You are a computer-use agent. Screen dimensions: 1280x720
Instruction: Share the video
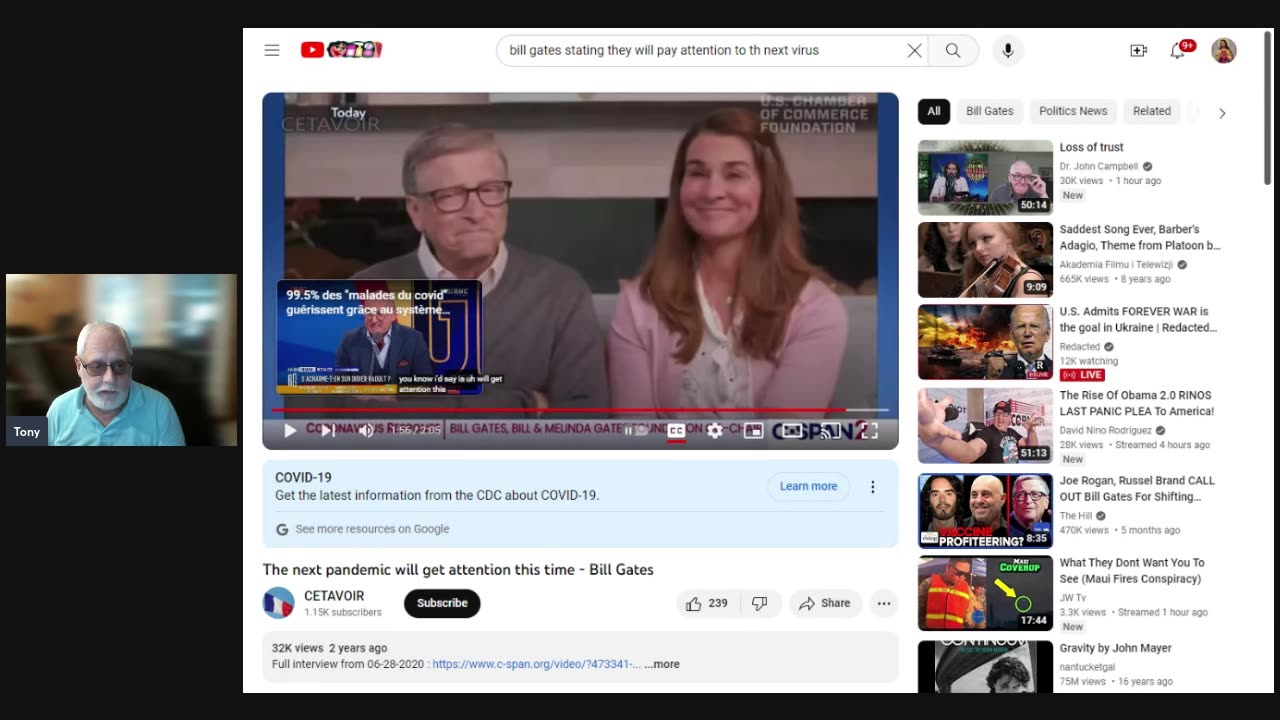click(825, 603)
